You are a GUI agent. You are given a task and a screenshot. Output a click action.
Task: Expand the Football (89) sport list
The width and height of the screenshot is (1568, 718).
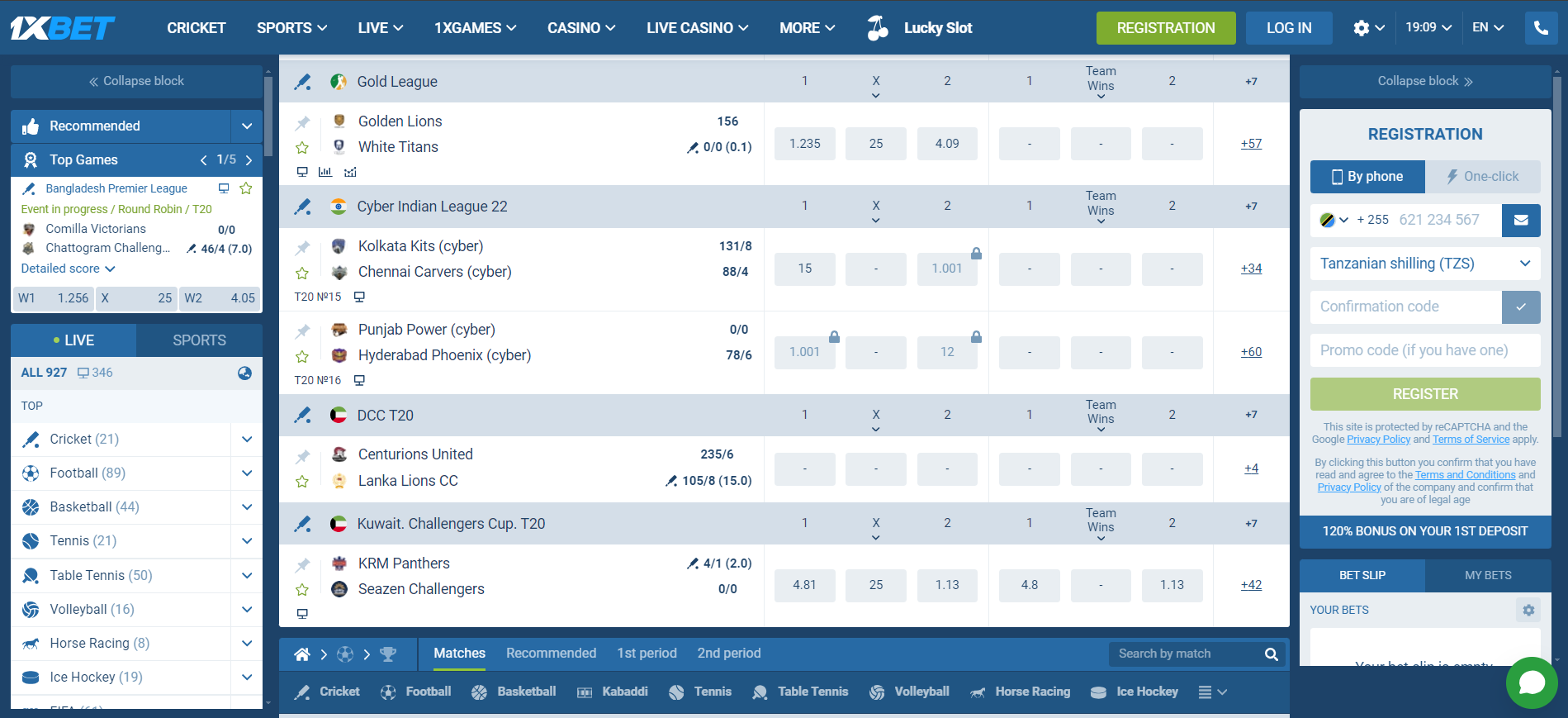[x=247, y=473]
